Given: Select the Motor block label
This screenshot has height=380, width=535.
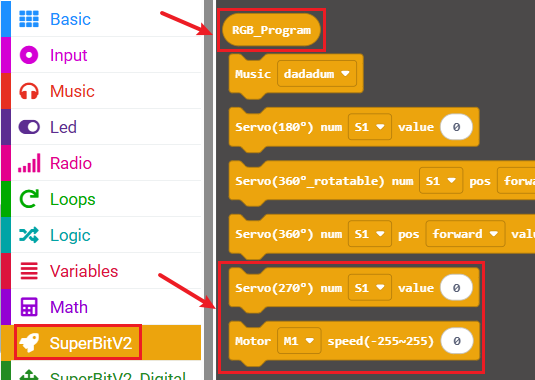Looking at the screenshot, I should (x=253, y=341).
